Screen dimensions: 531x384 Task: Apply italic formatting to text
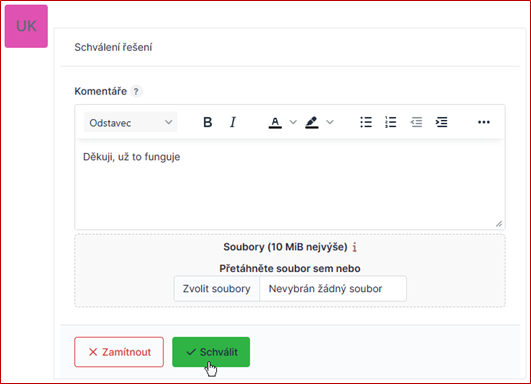pyautogui.click(x=233, y=122)
